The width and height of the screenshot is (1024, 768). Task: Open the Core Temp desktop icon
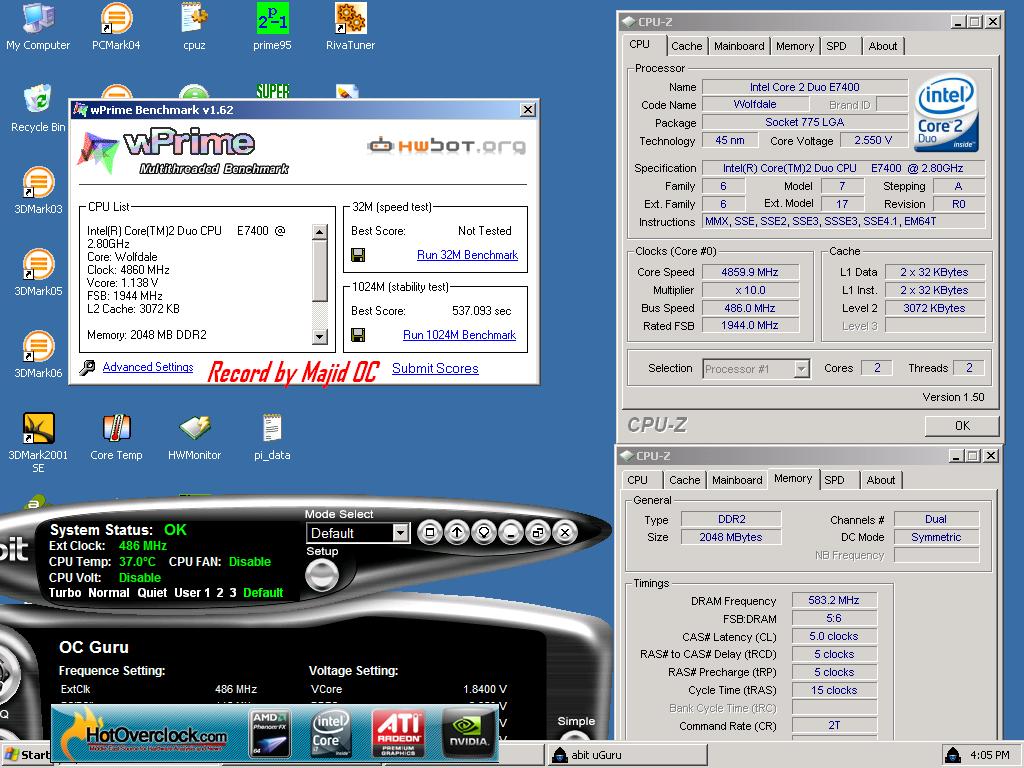pyautogui.click(x=116, y=436)
